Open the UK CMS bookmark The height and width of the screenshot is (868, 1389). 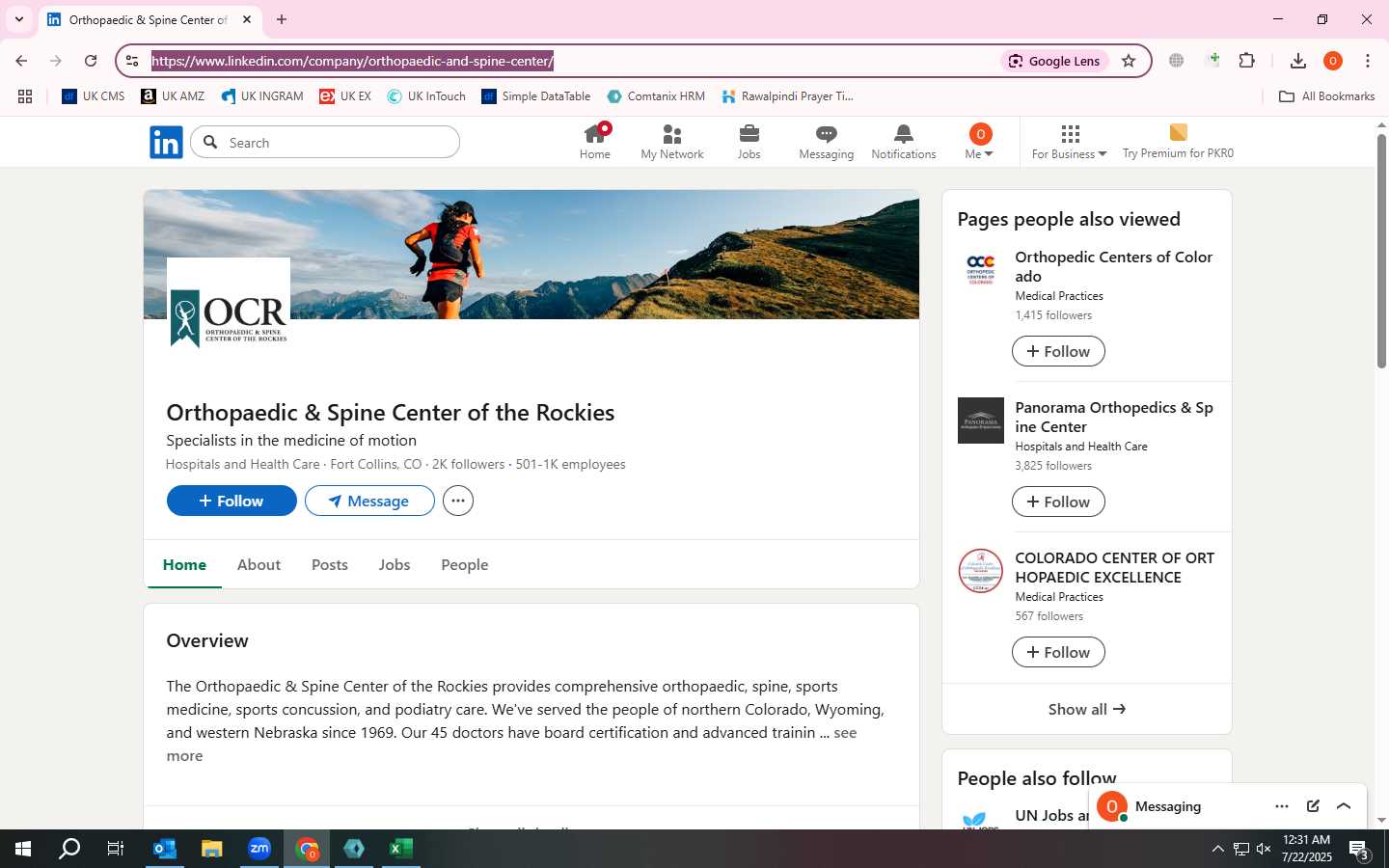point(94,96)
